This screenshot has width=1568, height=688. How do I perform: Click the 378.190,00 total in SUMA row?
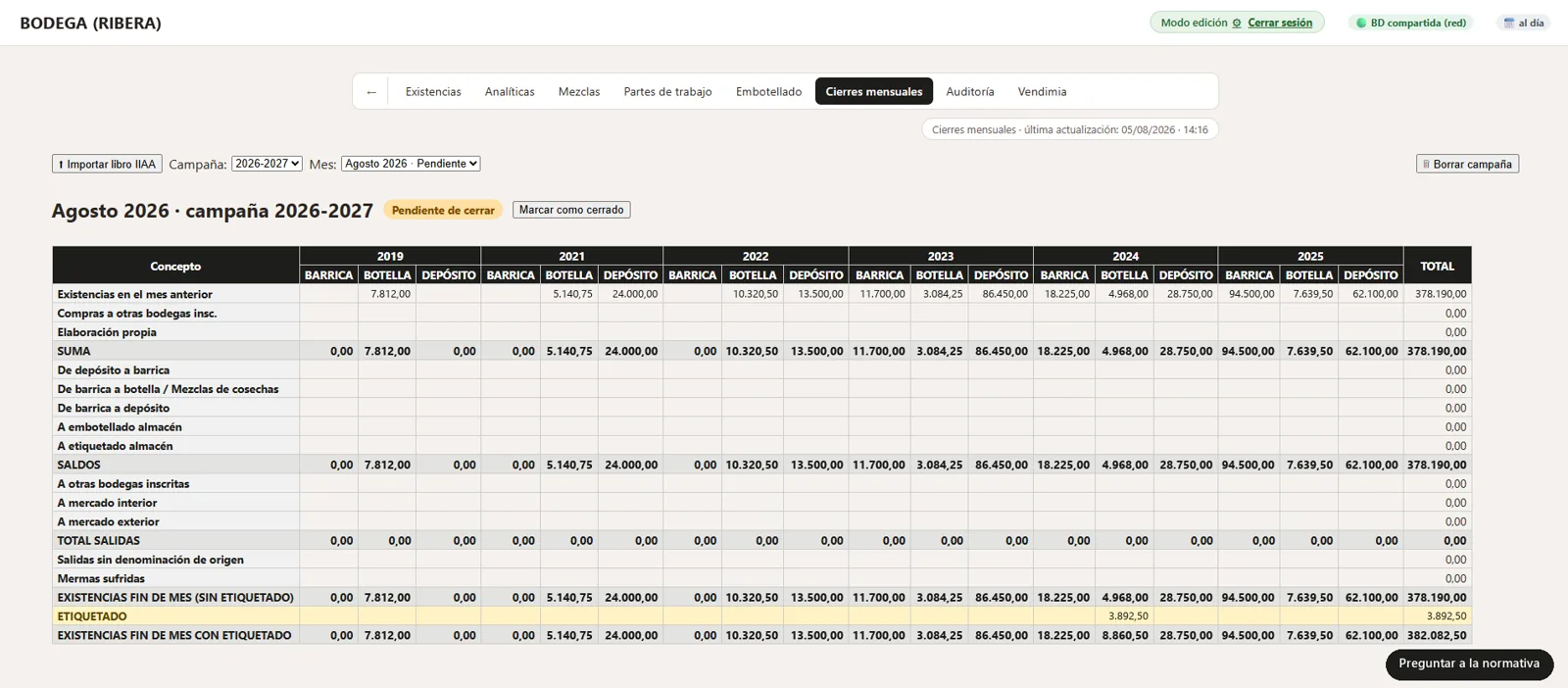1437,351
